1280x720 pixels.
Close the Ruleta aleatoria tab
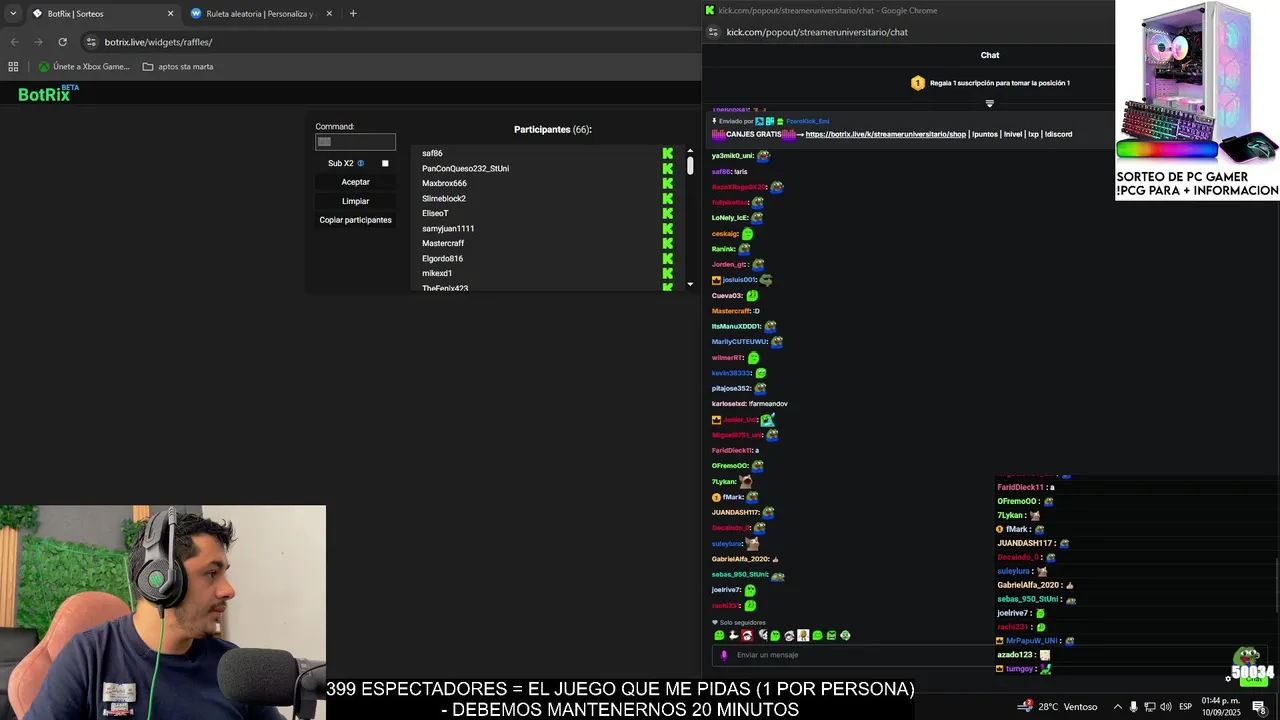328,14
